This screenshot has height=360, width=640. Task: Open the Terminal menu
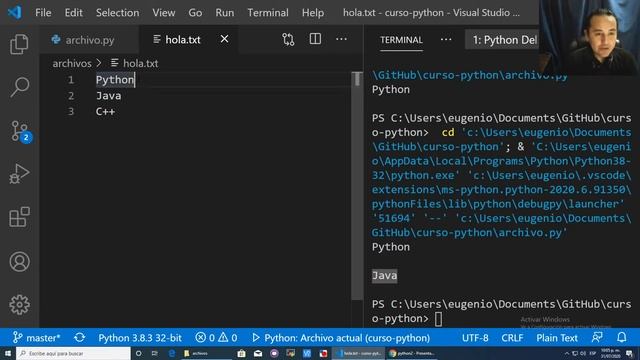[268, 13]
